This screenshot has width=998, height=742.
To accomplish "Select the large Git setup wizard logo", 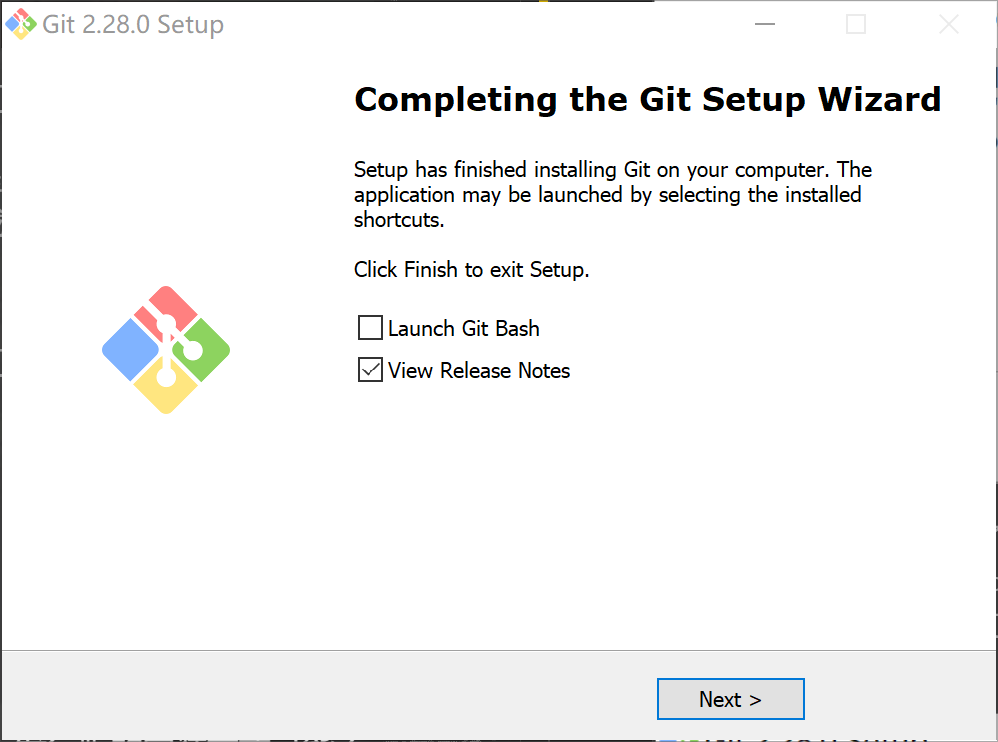I will point(165,350).
